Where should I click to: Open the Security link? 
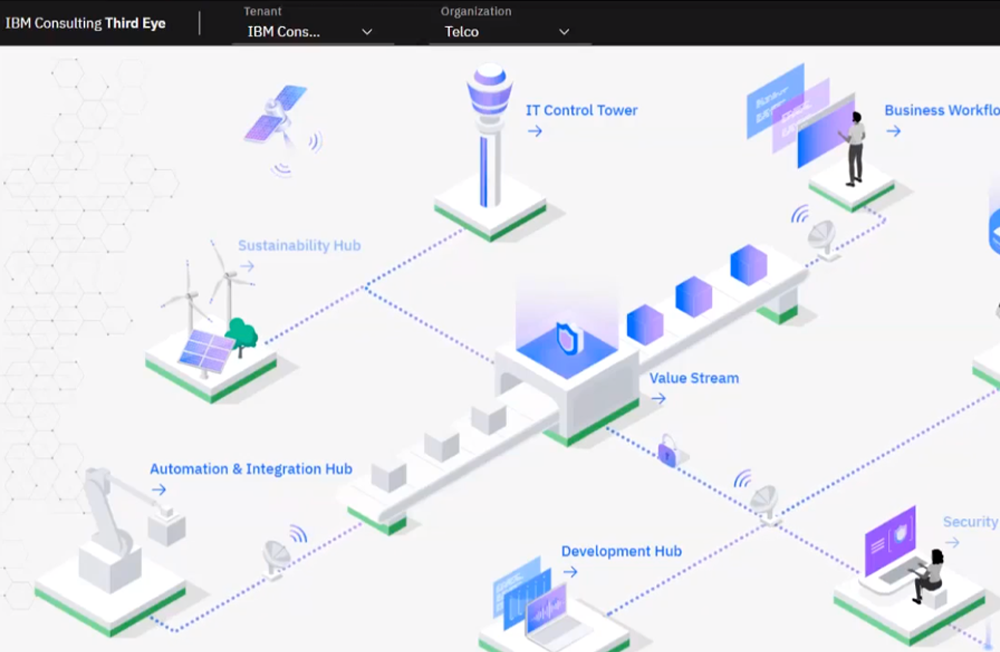click(x=970, y=522)
